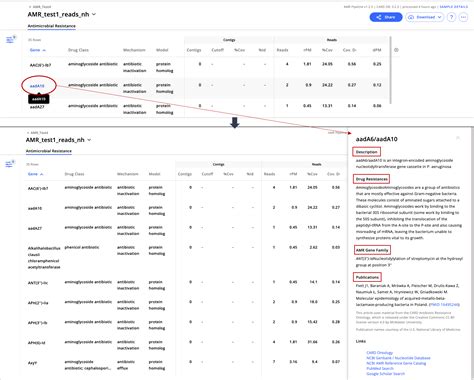474x380 pixels.
Task: Click aadA27 gene in lower table
Action: coord(35,228)
